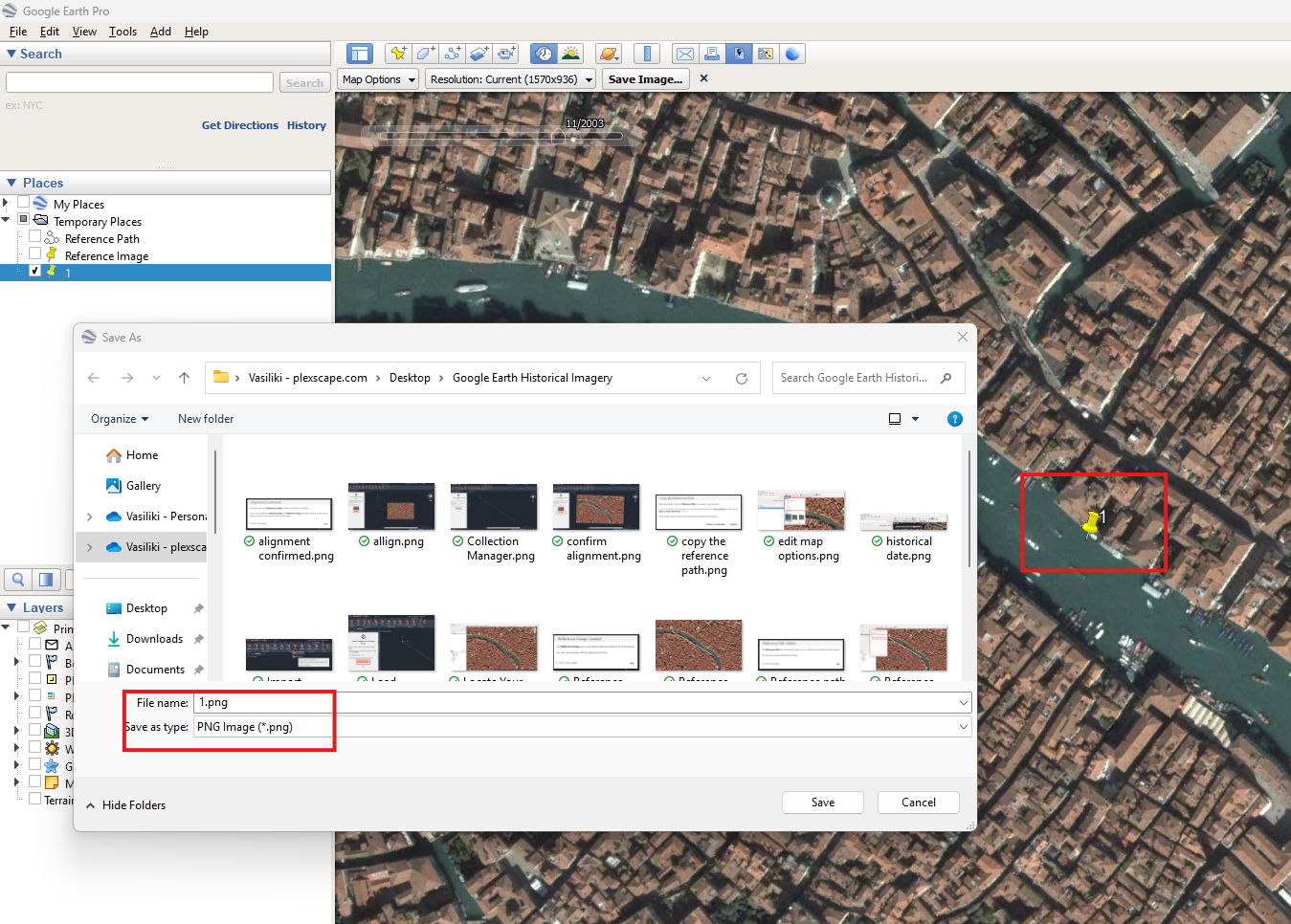Open the Help menu

point(196,32)
